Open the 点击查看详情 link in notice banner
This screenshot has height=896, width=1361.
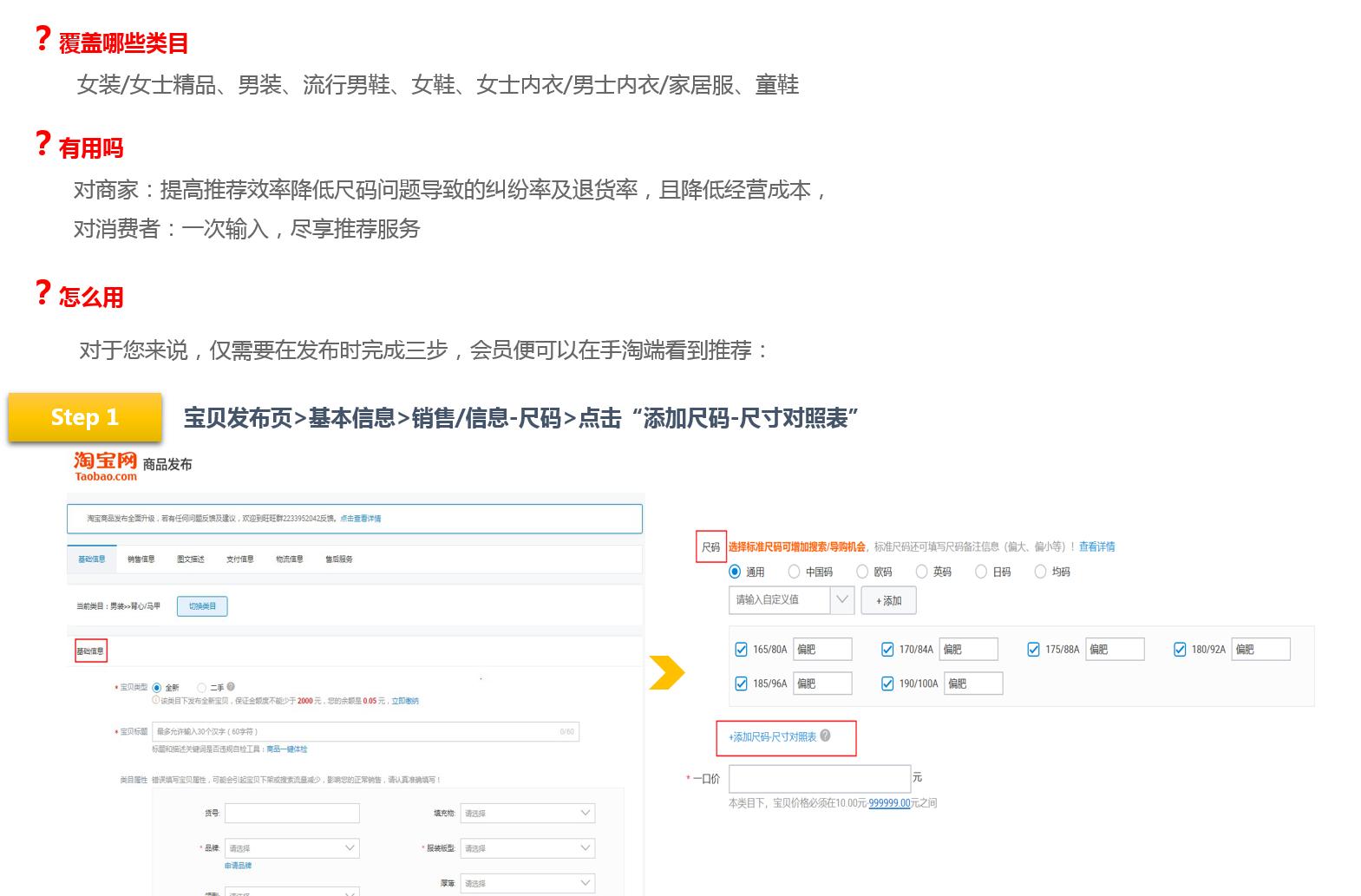pyautogui.click(x=360, y=519)
